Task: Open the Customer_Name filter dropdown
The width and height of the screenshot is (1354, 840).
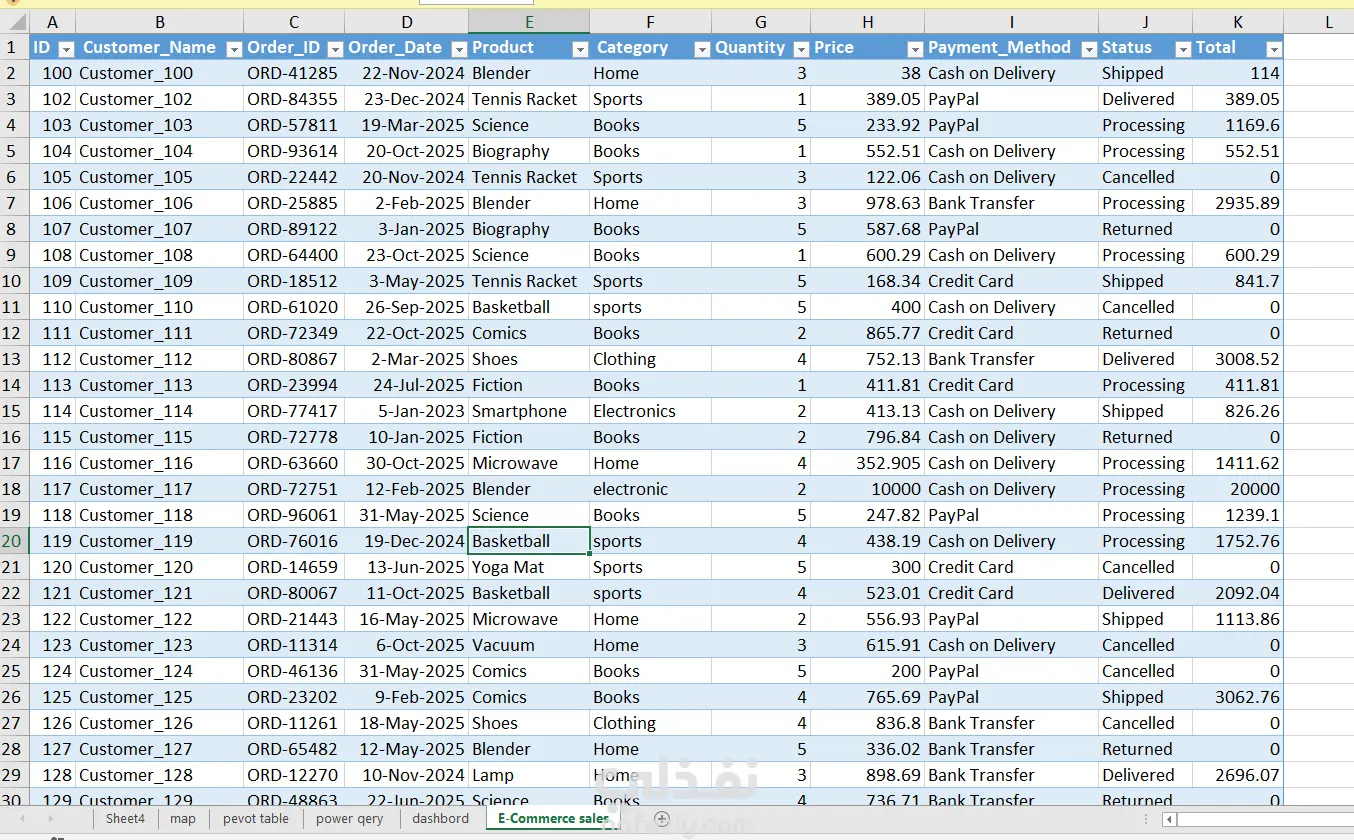Action: [234, 48]
